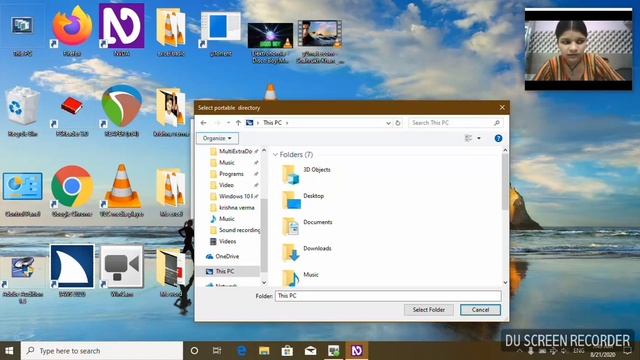Click the folder list scrollbar up arrow
640x360 pixels.
coord(505,151)
